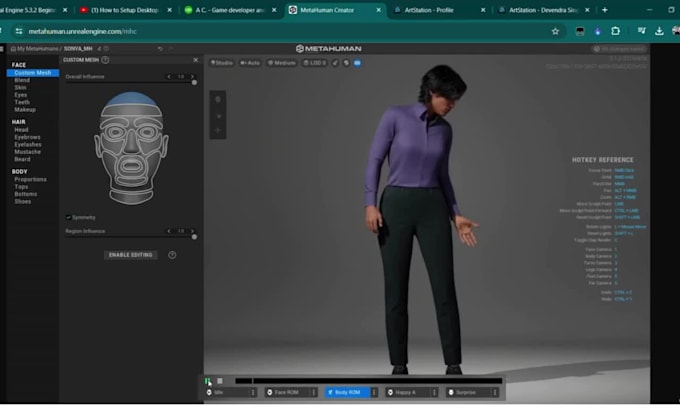Stop animation playback with the square icon
This screenshot has height=408, width=680.
[x=220, y=381]
